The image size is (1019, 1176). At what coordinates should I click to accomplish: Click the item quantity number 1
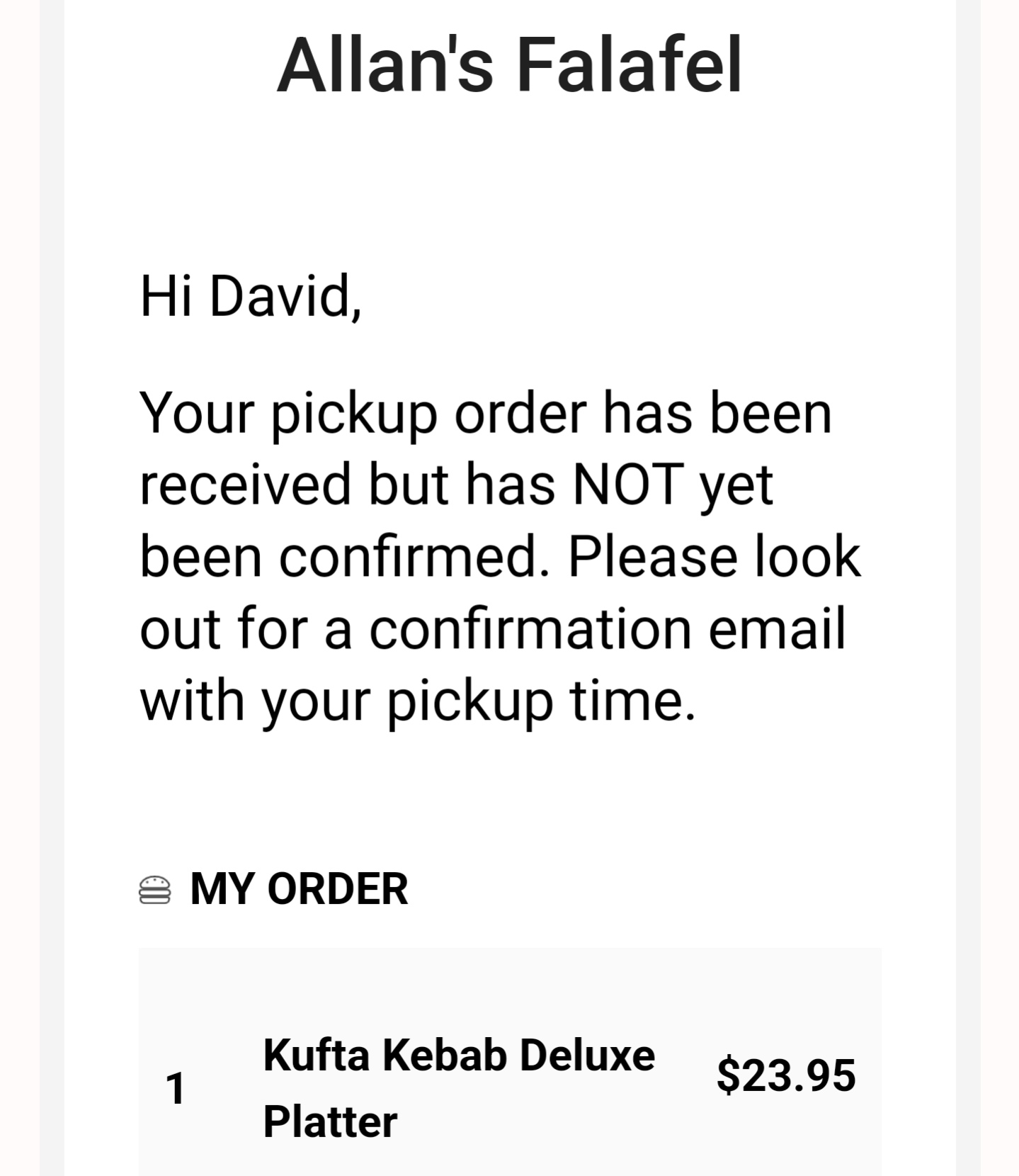(x=176, y=1088)
